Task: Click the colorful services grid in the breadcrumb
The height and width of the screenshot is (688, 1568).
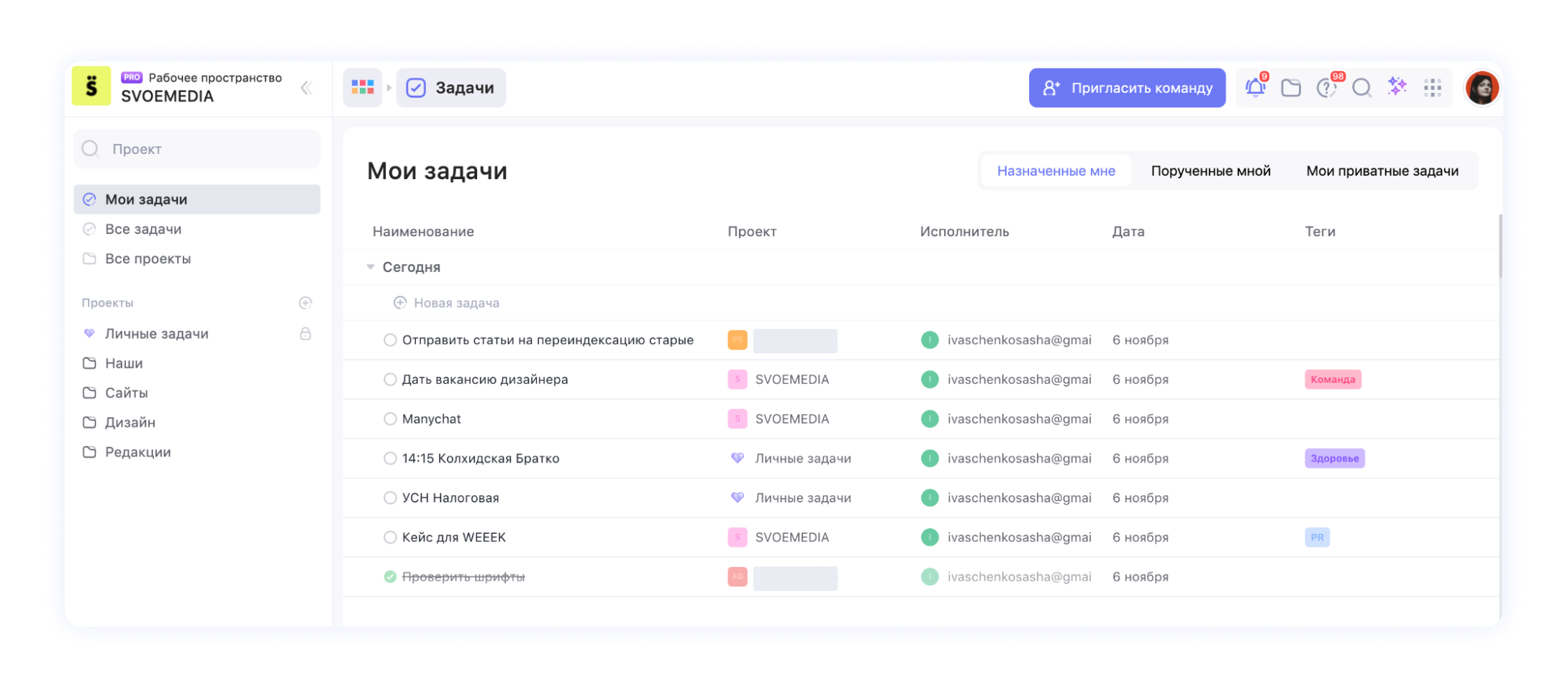Action: tap(362, 87)
